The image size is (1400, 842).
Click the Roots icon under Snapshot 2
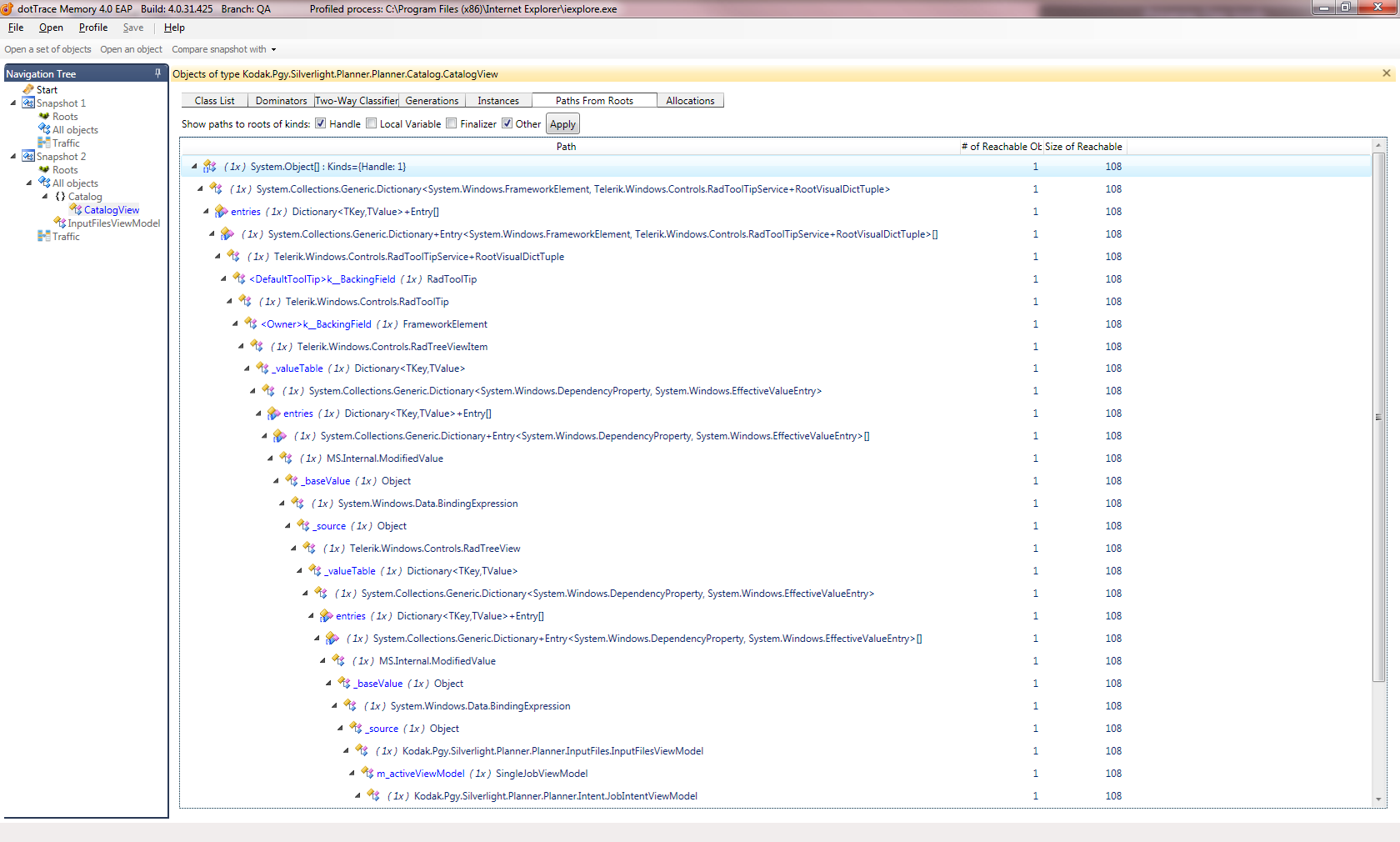coord(44,170)
